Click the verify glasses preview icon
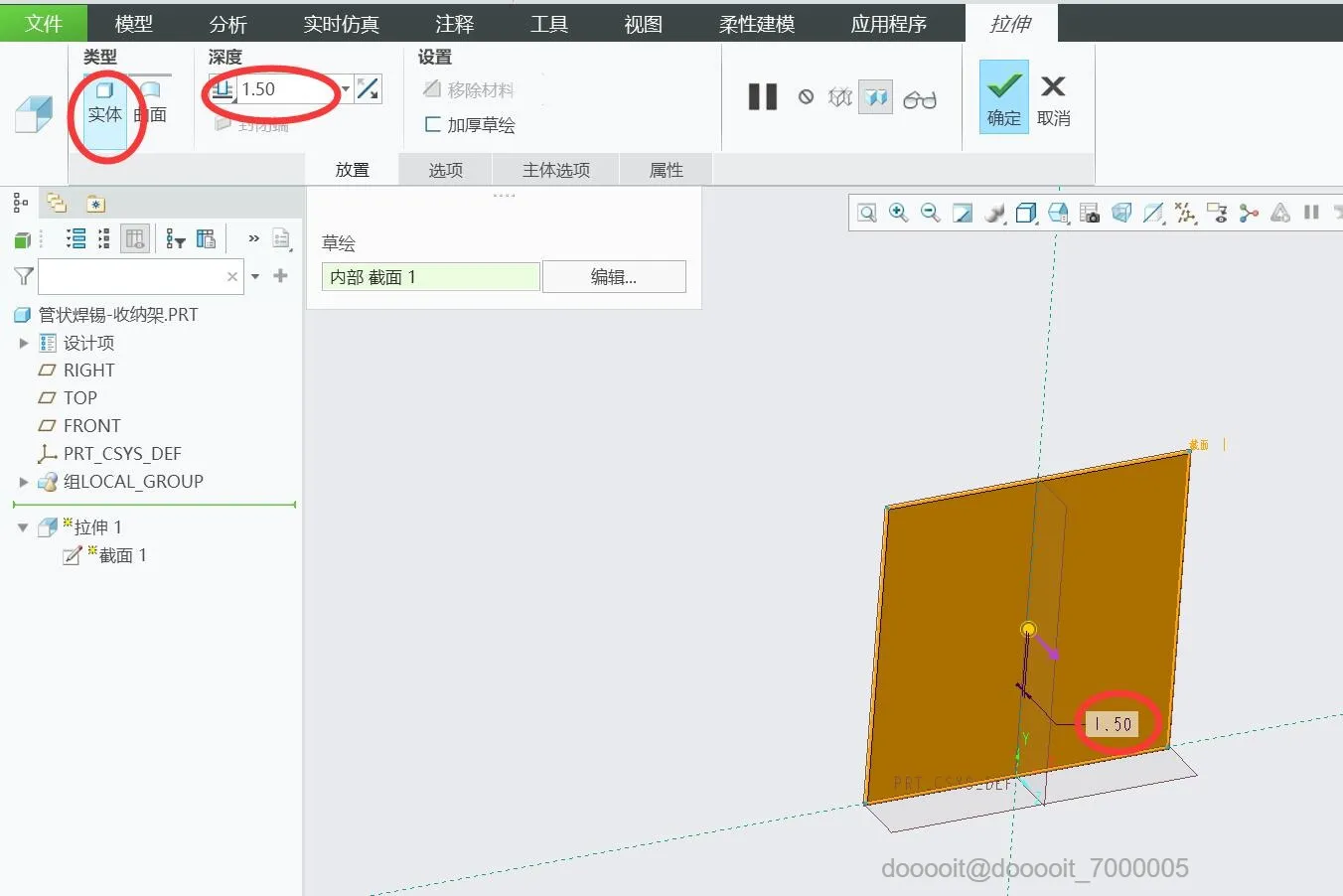This screenshot has width=1343, height=896. (920, 99)
